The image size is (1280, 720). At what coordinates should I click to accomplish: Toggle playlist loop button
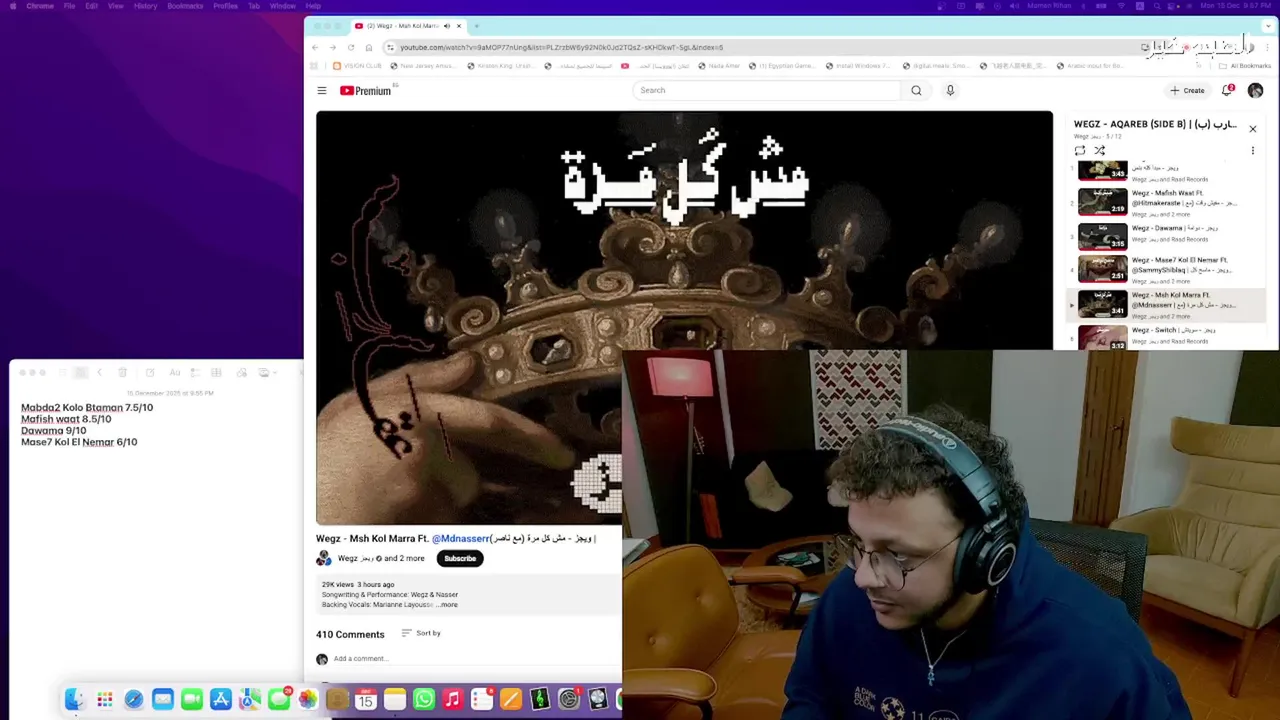(x=1080, y=151)
